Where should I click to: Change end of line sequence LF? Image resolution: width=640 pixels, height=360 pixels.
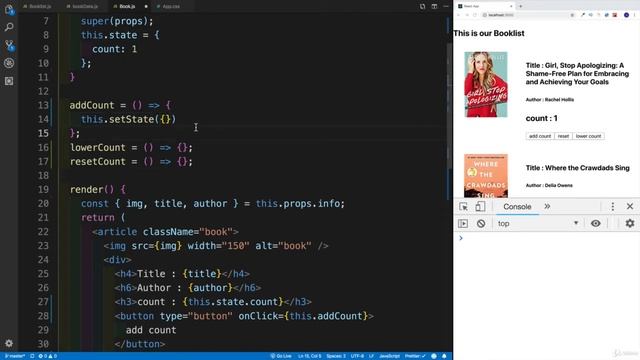(x=371, y=356)
